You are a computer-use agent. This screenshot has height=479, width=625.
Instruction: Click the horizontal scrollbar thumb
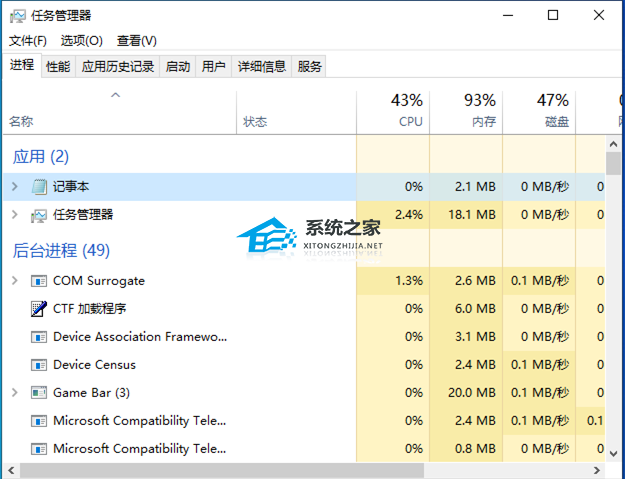pyautogui.click(x=222, y=471)
